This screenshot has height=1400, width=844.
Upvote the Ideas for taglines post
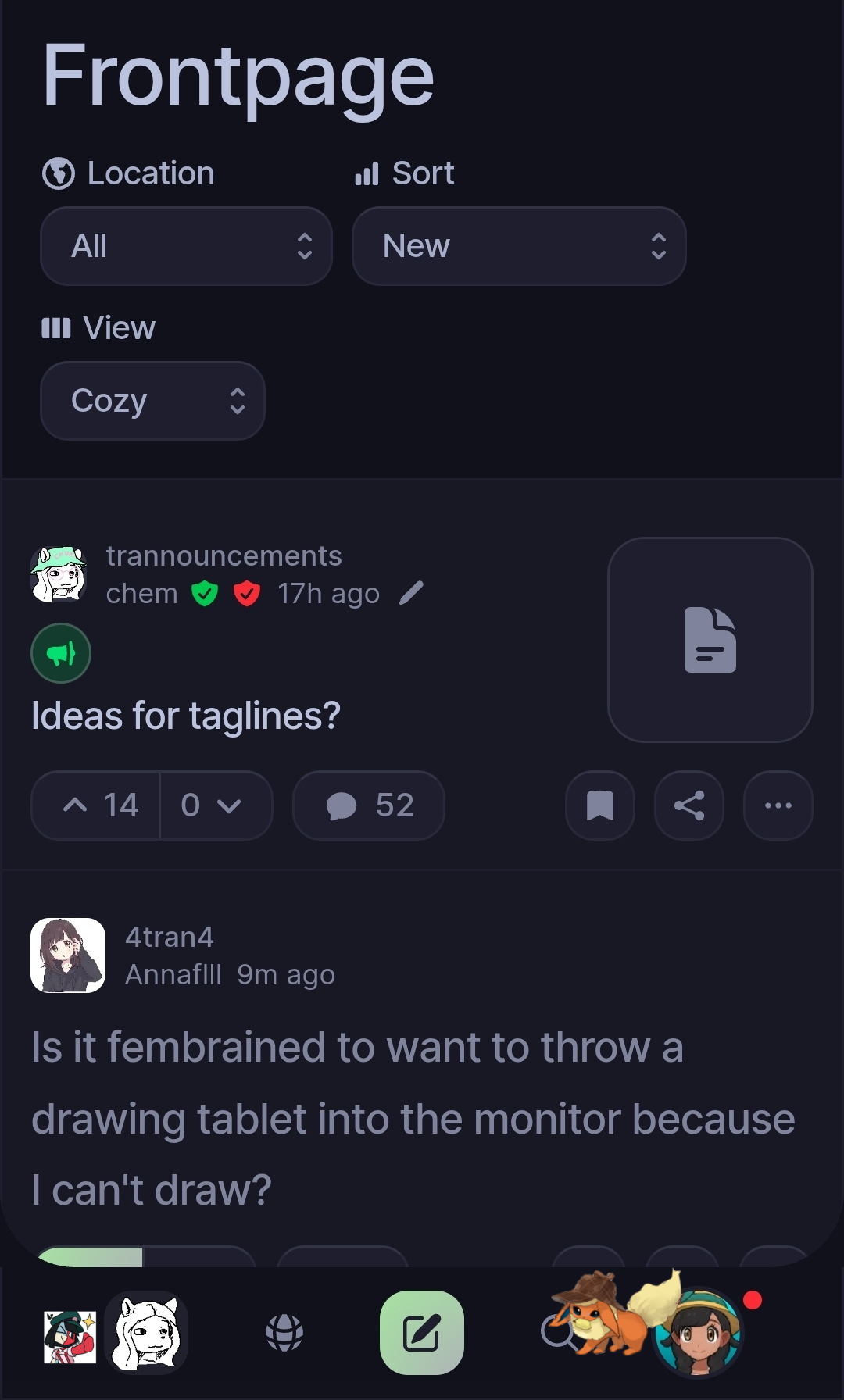[x=96, y=805]
